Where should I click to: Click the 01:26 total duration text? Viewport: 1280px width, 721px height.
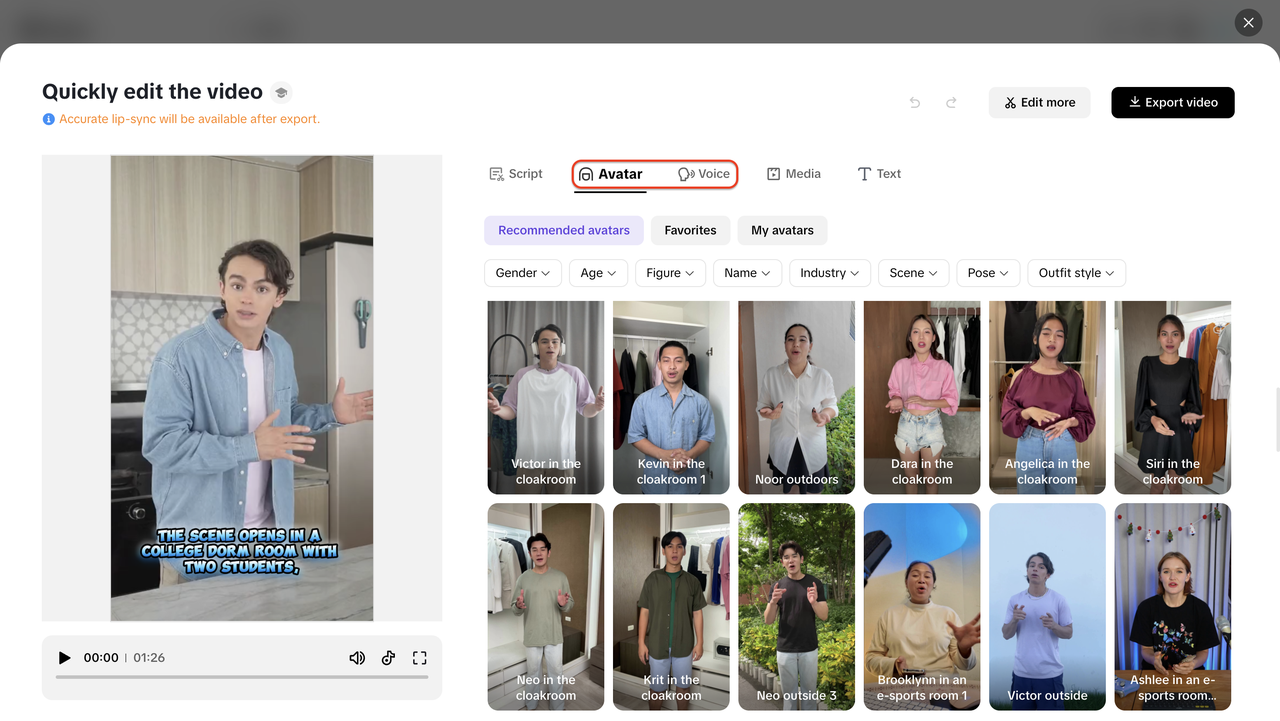pyautogui.click(x=149, y=658)
